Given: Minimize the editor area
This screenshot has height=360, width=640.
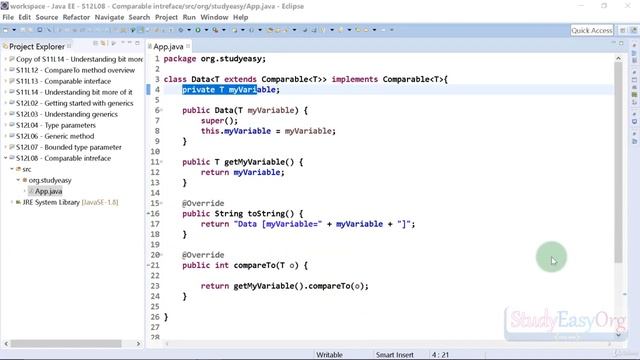Looking at the screenshot, I should (x=613, y=43).
